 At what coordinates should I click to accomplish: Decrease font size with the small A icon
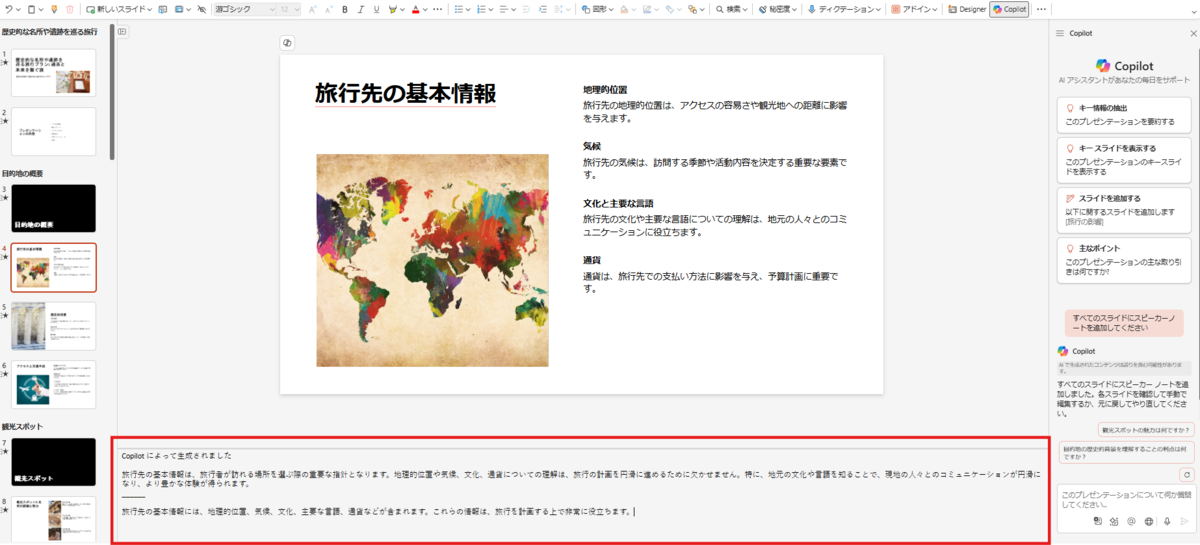click(328, 9)
